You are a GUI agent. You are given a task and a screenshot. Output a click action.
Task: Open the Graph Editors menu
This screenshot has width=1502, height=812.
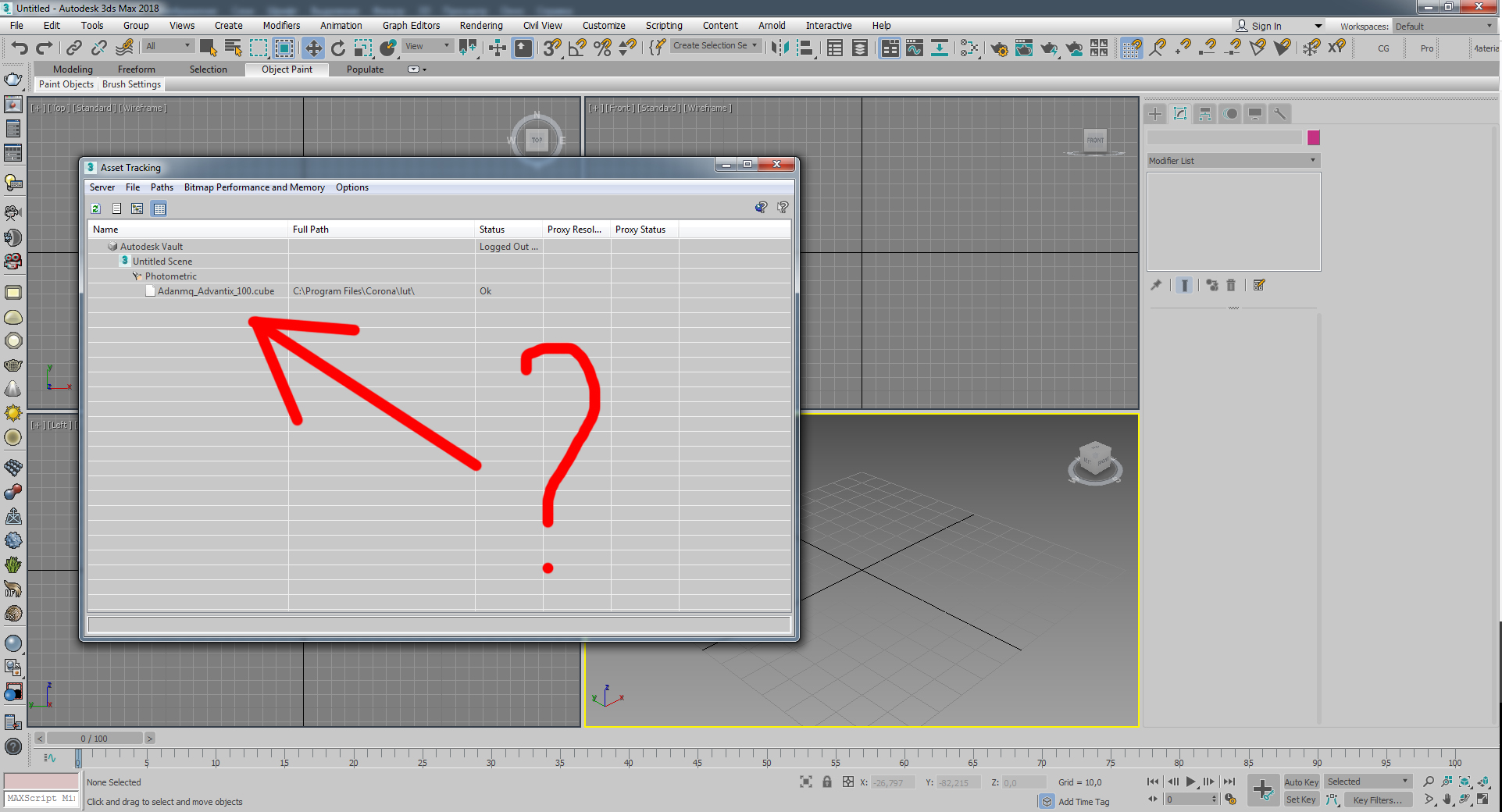tap(412, 26)
